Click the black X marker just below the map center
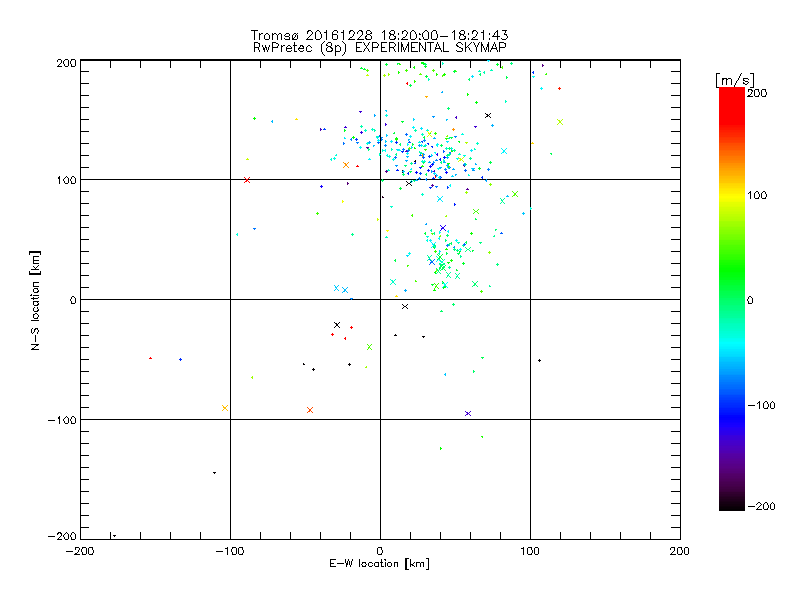Image resolution: width=800 pixels, height=600 pixels. [x=405, y=307]
